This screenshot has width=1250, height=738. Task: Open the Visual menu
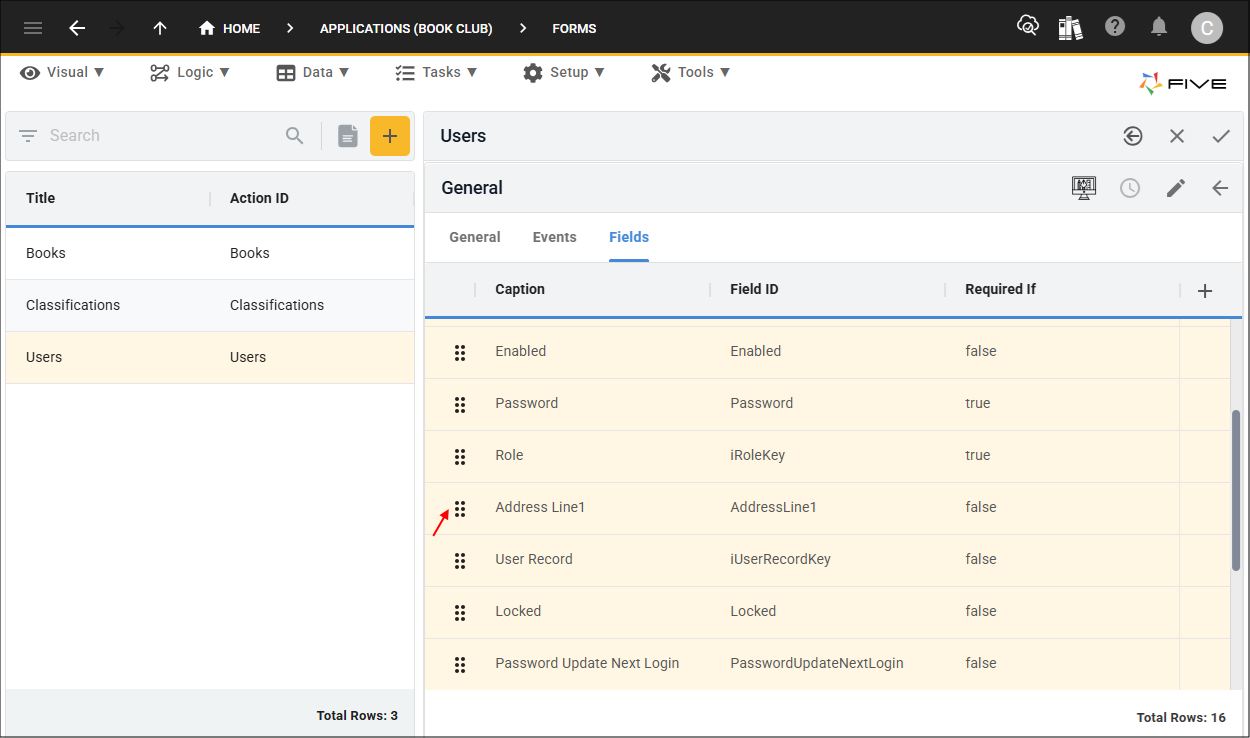[x=62, y=72]
